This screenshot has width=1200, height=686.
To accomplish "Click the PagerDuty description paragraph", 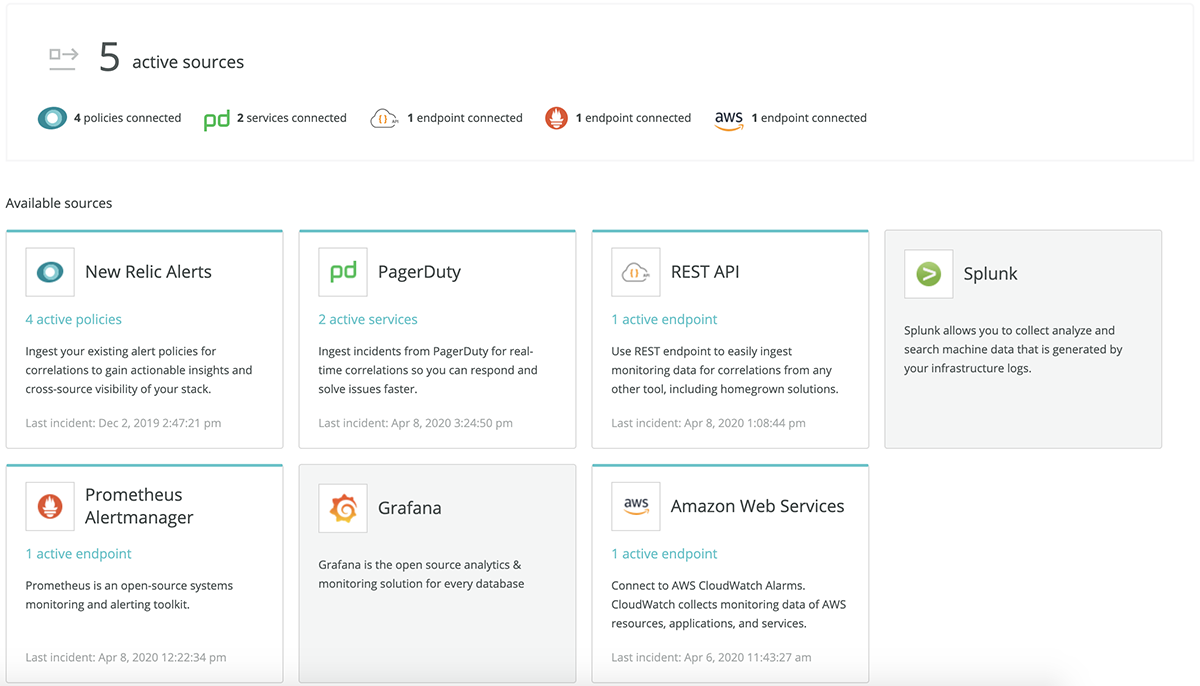I will [x=428, y=370].
